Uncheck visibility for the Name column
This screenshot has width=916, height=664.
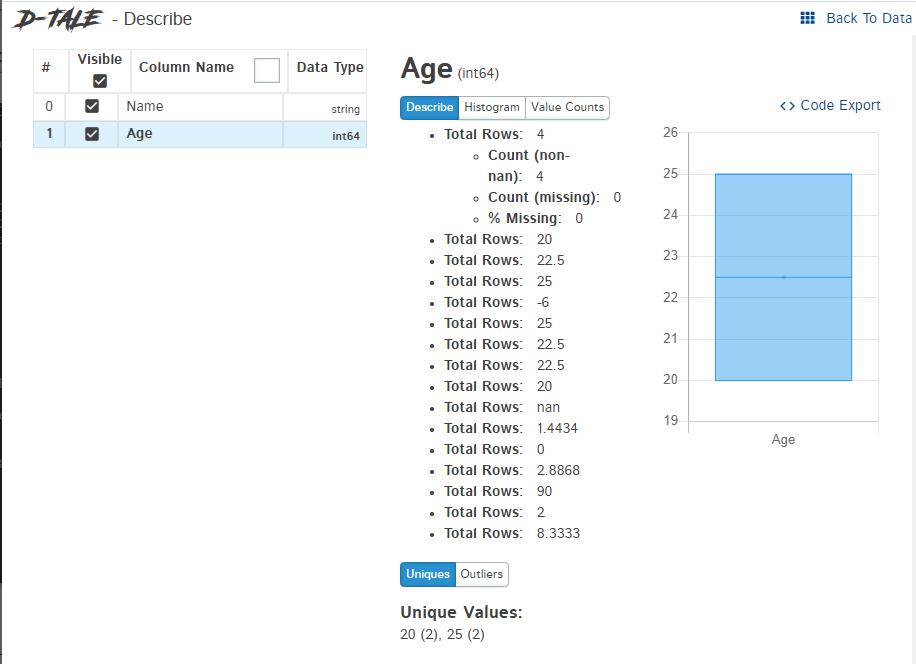91,106
